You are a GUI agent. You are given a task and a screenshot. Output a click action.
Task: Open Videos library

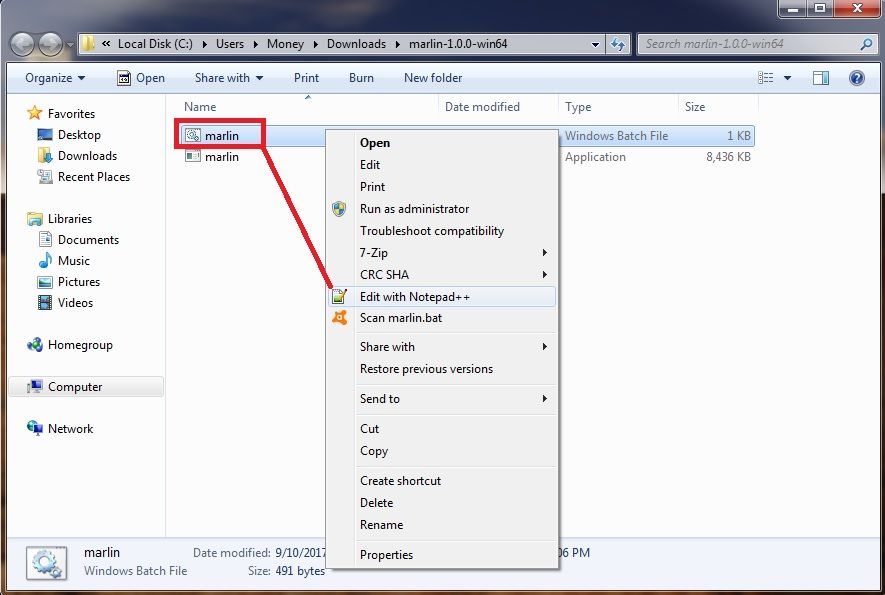click(65, 303)
